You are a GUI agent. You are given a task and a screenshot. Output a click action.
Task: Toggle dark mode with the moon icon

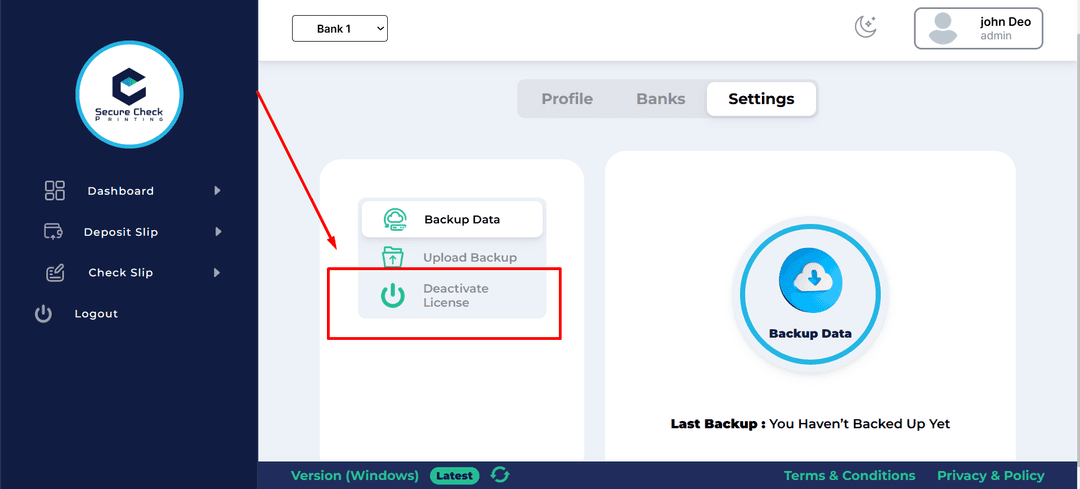tap(865, 27)
